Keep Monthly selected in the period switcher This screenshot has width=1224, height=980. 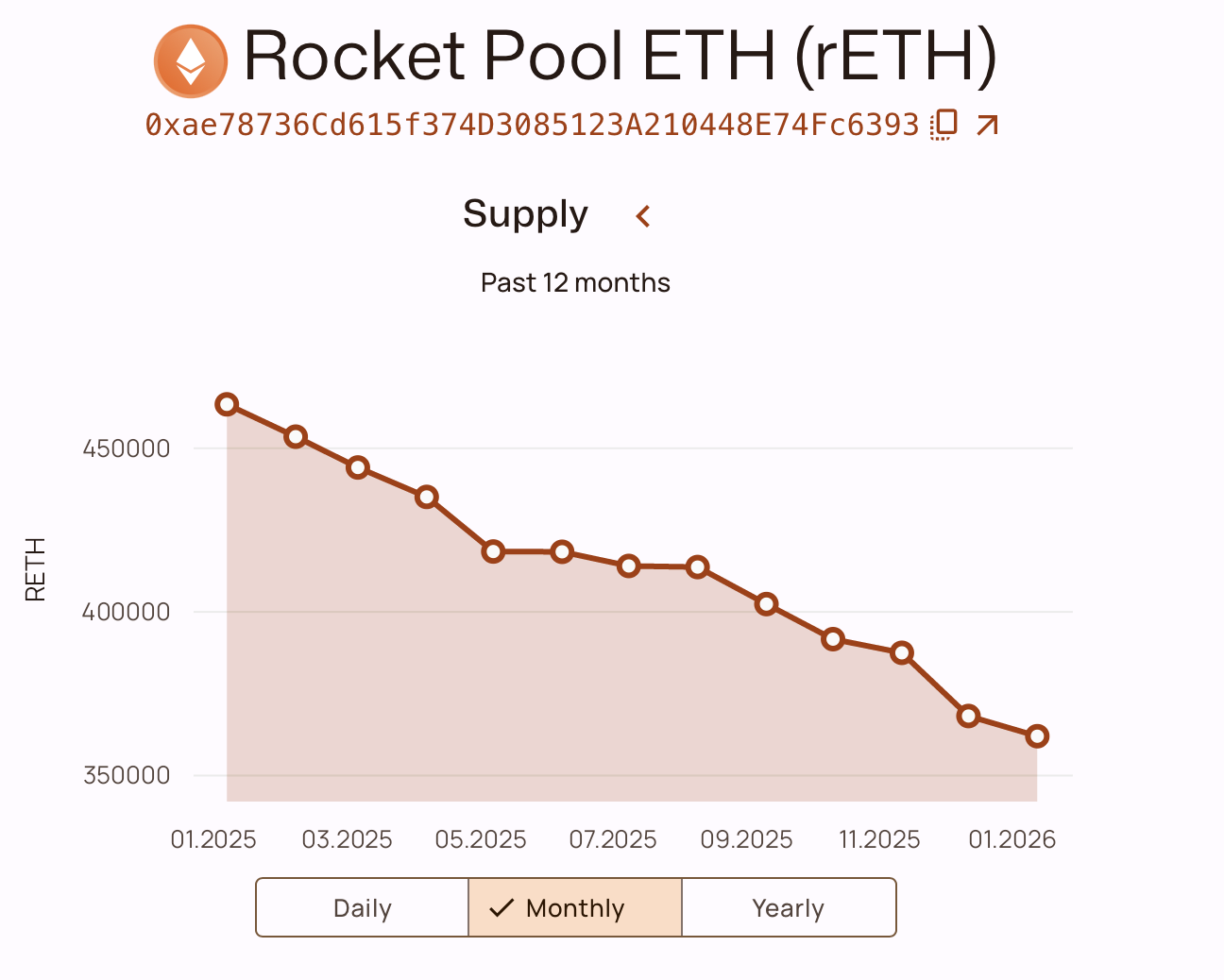click(574, 907)
